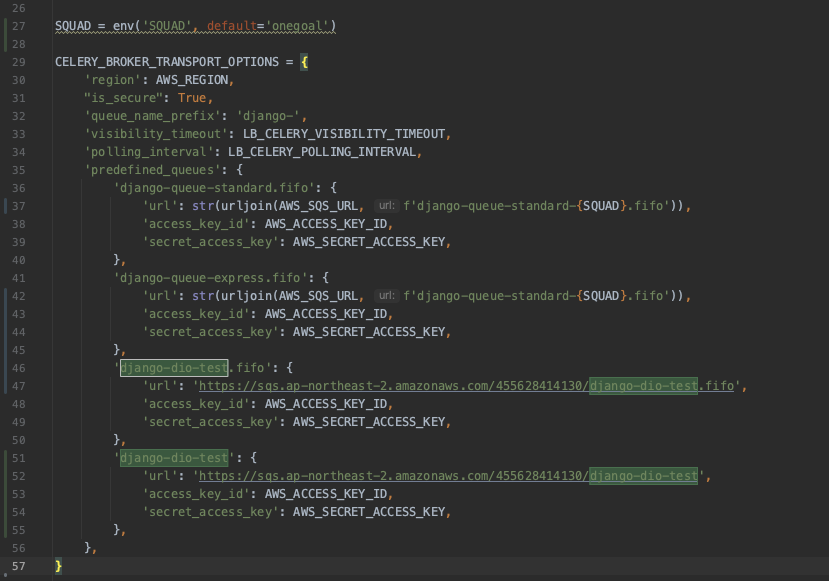Select the 'django-' prefix string on line 32

269,116
